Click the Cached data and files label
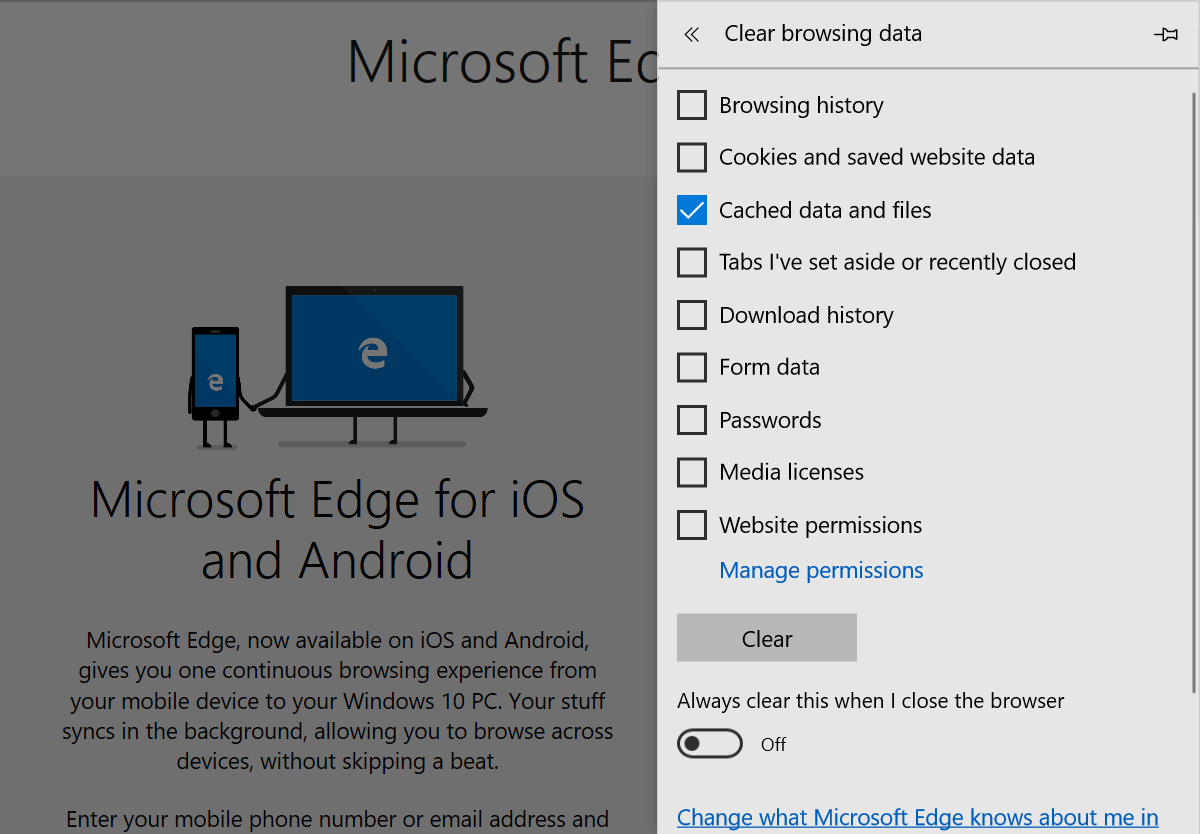The image size is (1200, 834). [825, 210]
